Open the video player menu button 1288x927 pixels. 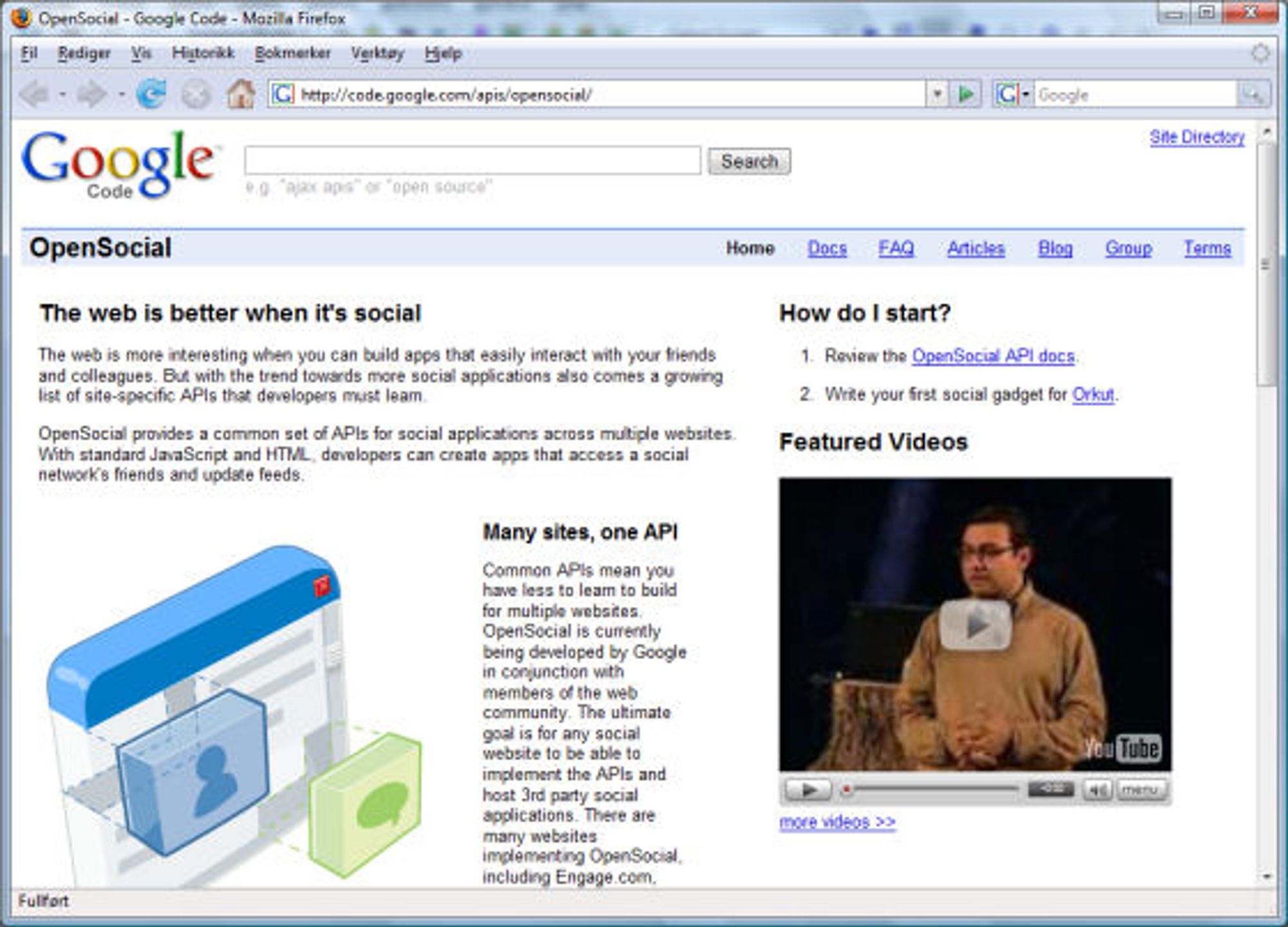click(1141, 789)
